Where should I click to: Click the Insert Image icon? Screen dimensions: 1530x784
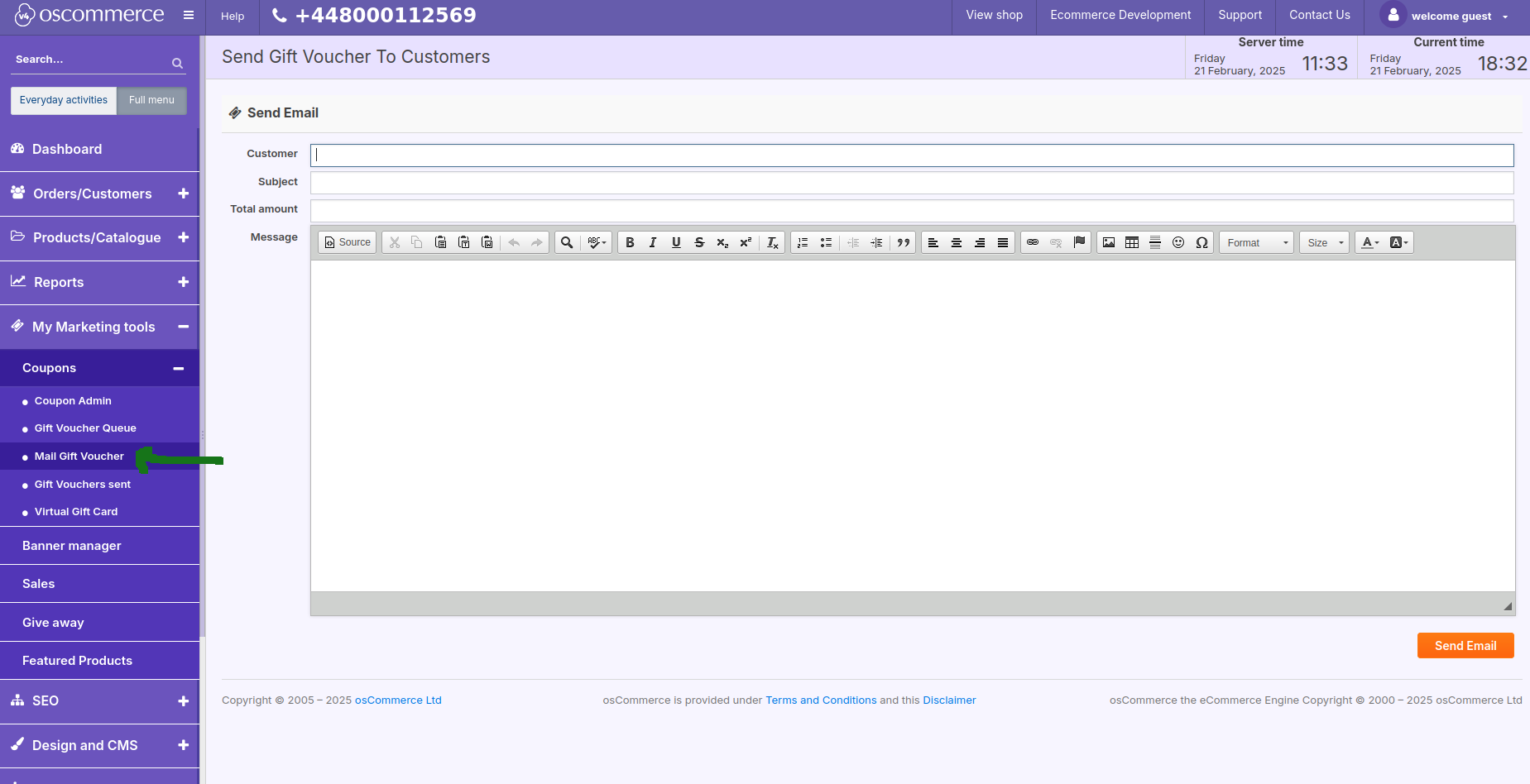pos(1109,242)
